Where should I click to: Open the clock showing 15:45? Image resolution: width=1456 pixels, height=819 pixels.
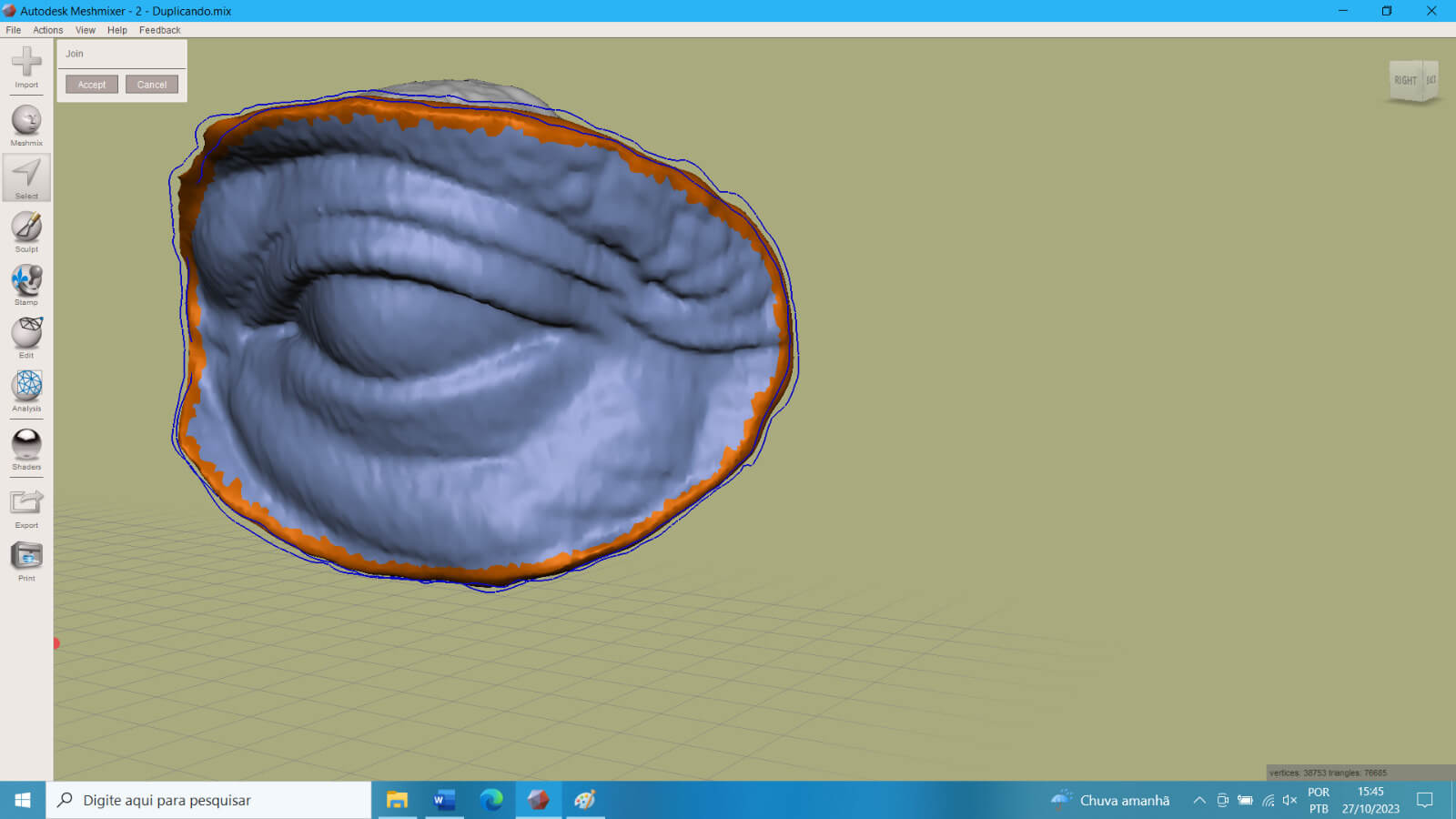[x=1370, y=800]
